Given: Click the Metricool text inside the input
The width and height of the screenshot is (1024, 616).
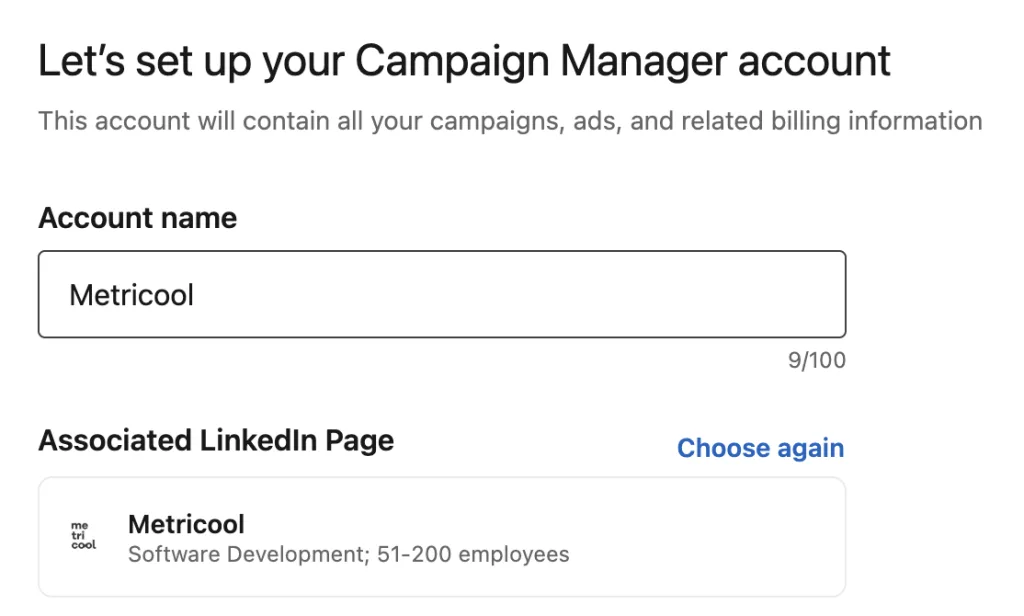Looking at the screenshot, I should point(131,295).
